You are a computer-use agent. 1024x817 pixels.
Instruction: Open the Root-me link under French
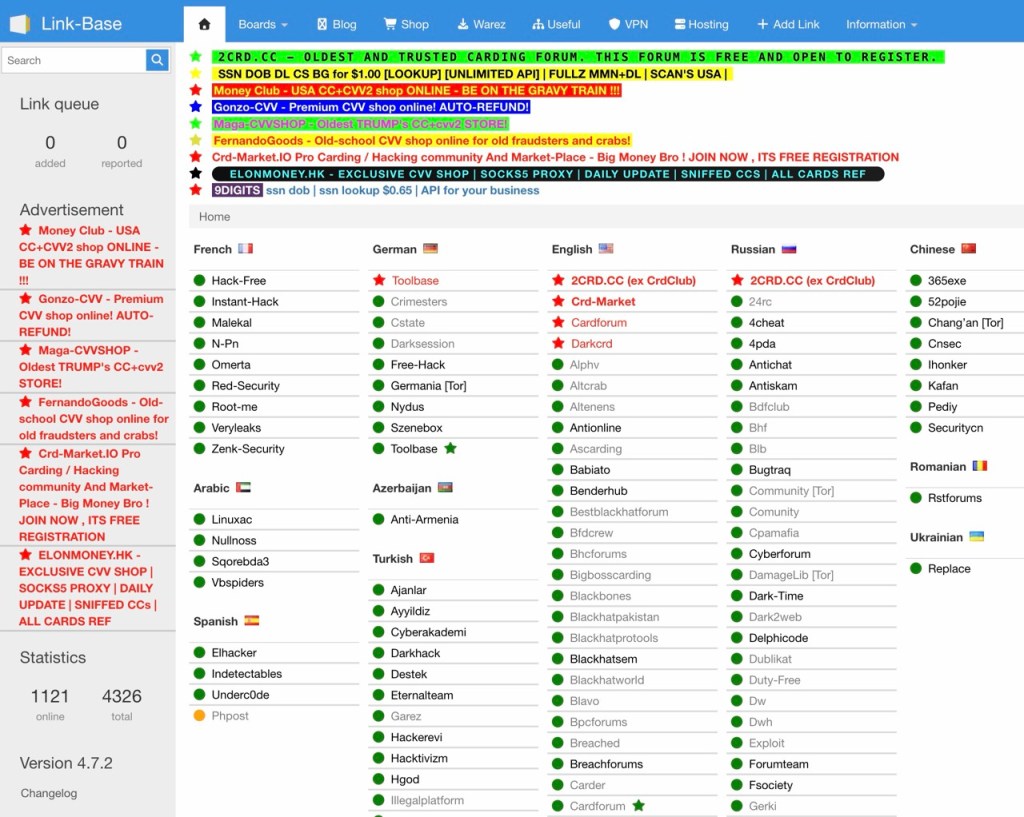pyautogui.click(x=234, y=407)
